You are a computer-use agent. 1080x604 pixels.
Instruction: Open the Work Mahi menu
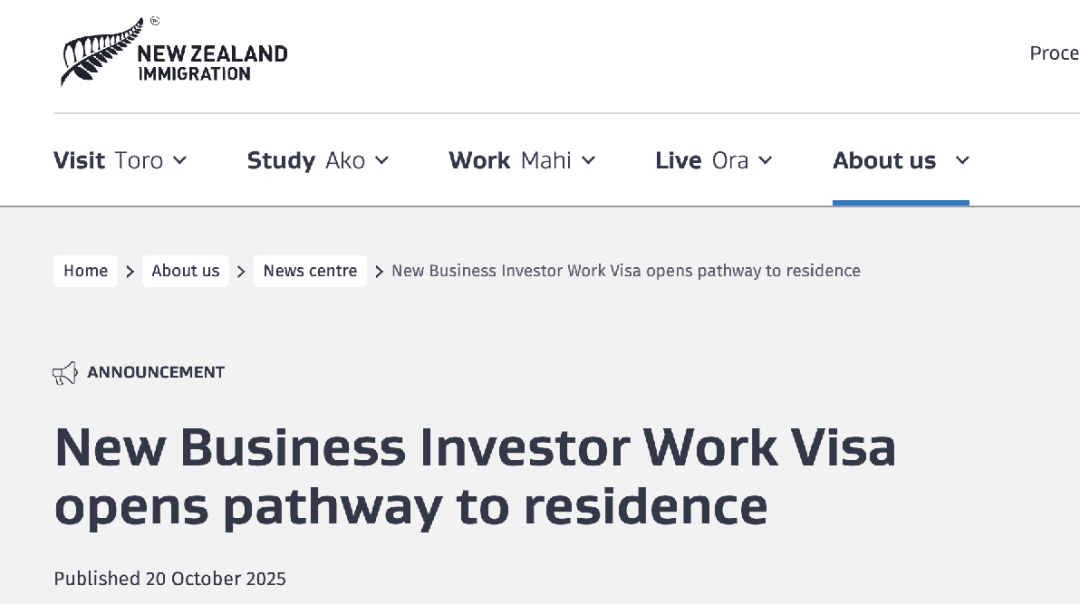click(x=510, y=160)
